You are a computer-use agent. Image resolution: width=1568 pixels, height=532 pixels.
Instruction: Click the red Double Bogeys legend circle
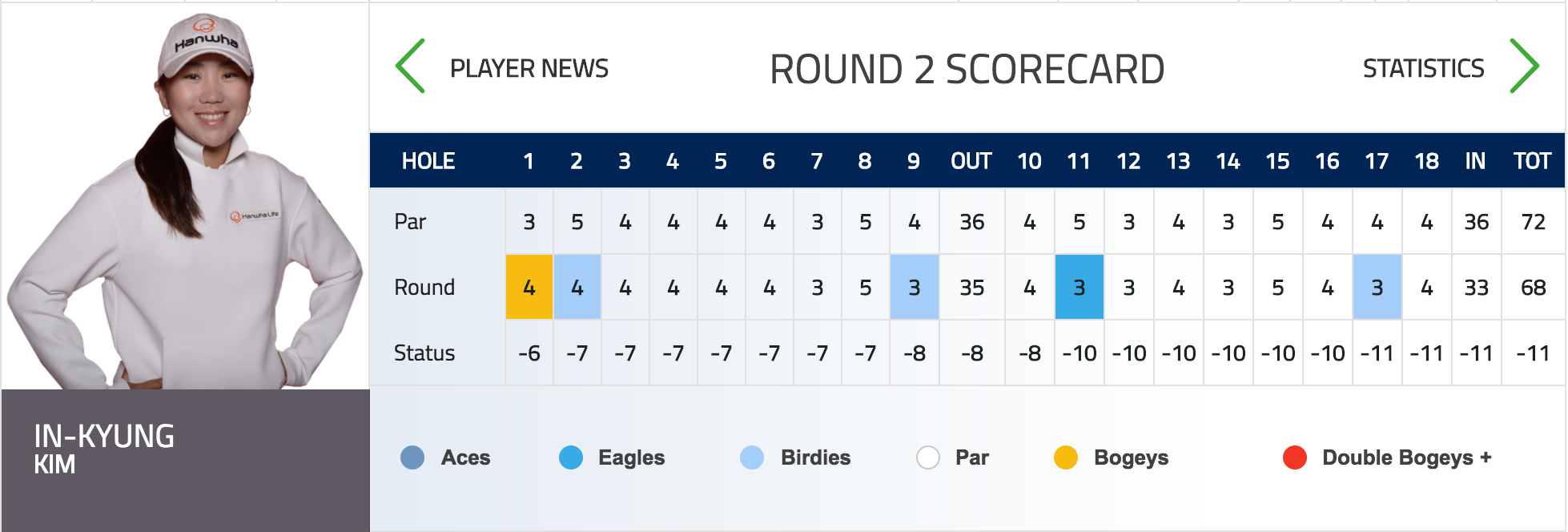point(1295,457)
